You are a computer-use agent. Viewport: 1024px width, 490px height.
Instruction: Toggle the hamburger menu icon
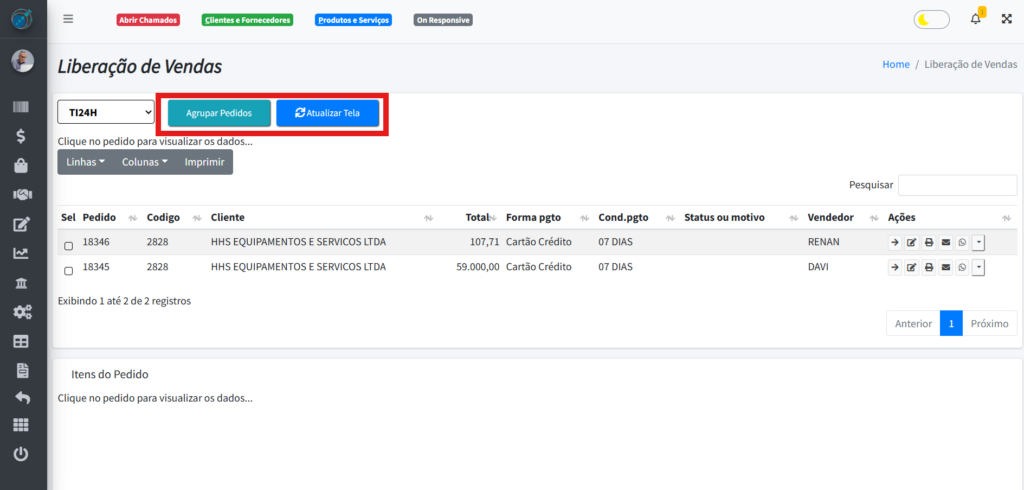(68, 19)
